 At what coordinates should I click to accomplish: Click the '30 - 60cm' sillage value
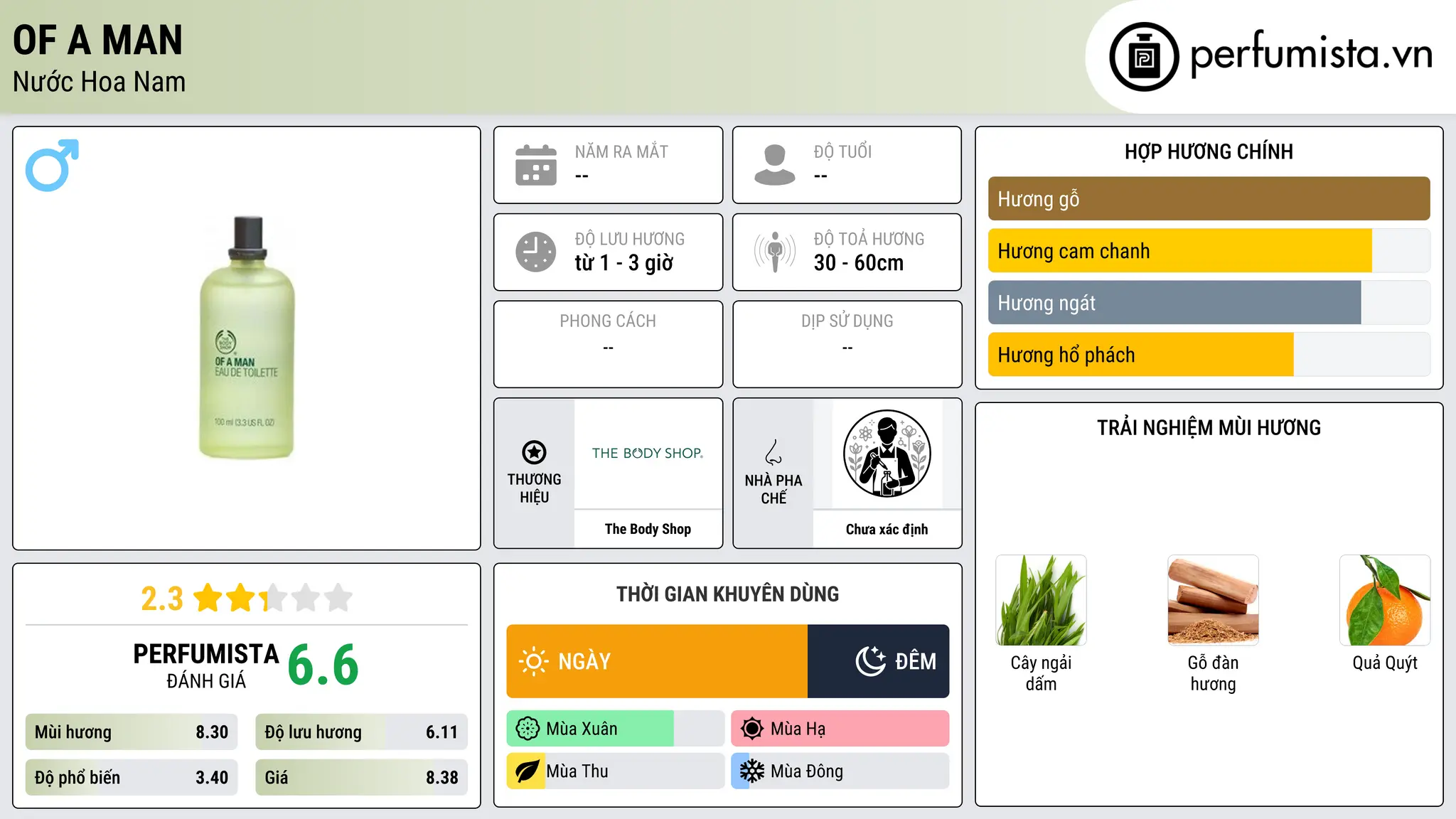click(x=859, y=263)
